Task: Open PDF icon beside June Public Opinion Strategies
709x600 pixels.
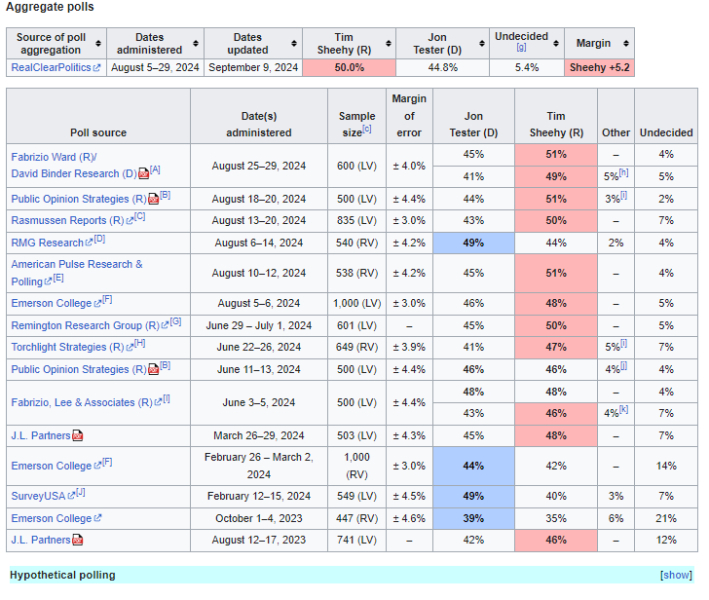Action: click(x=153, y=369)
